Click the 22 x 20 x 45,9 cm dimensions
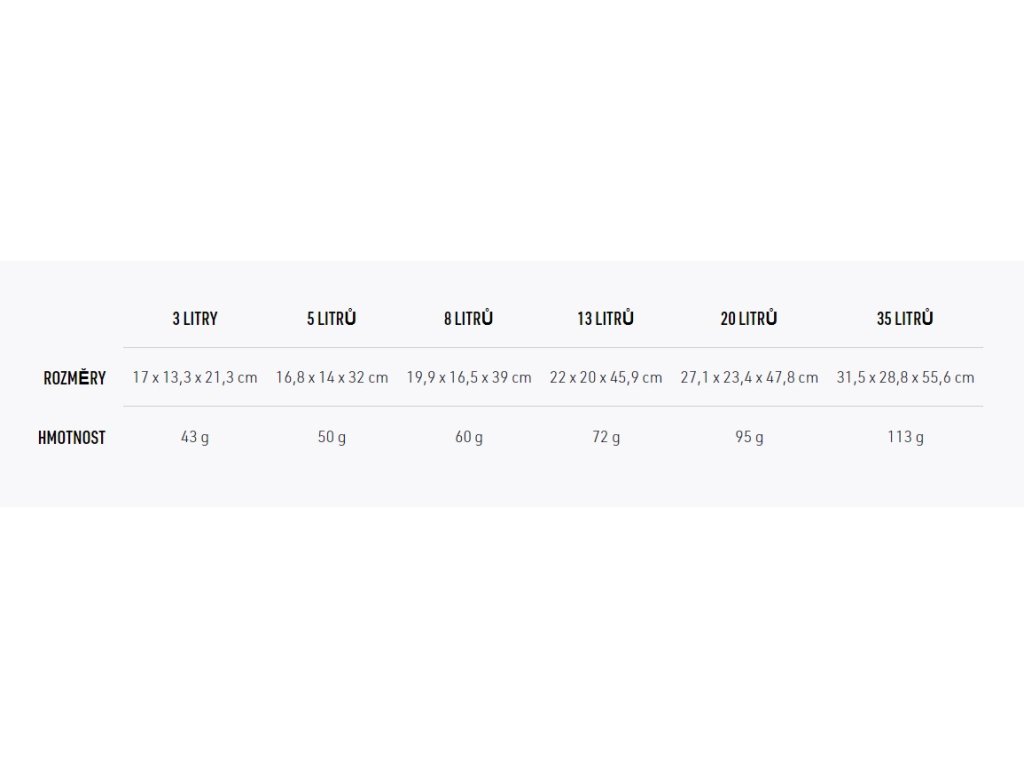 (x=605, y=377)
